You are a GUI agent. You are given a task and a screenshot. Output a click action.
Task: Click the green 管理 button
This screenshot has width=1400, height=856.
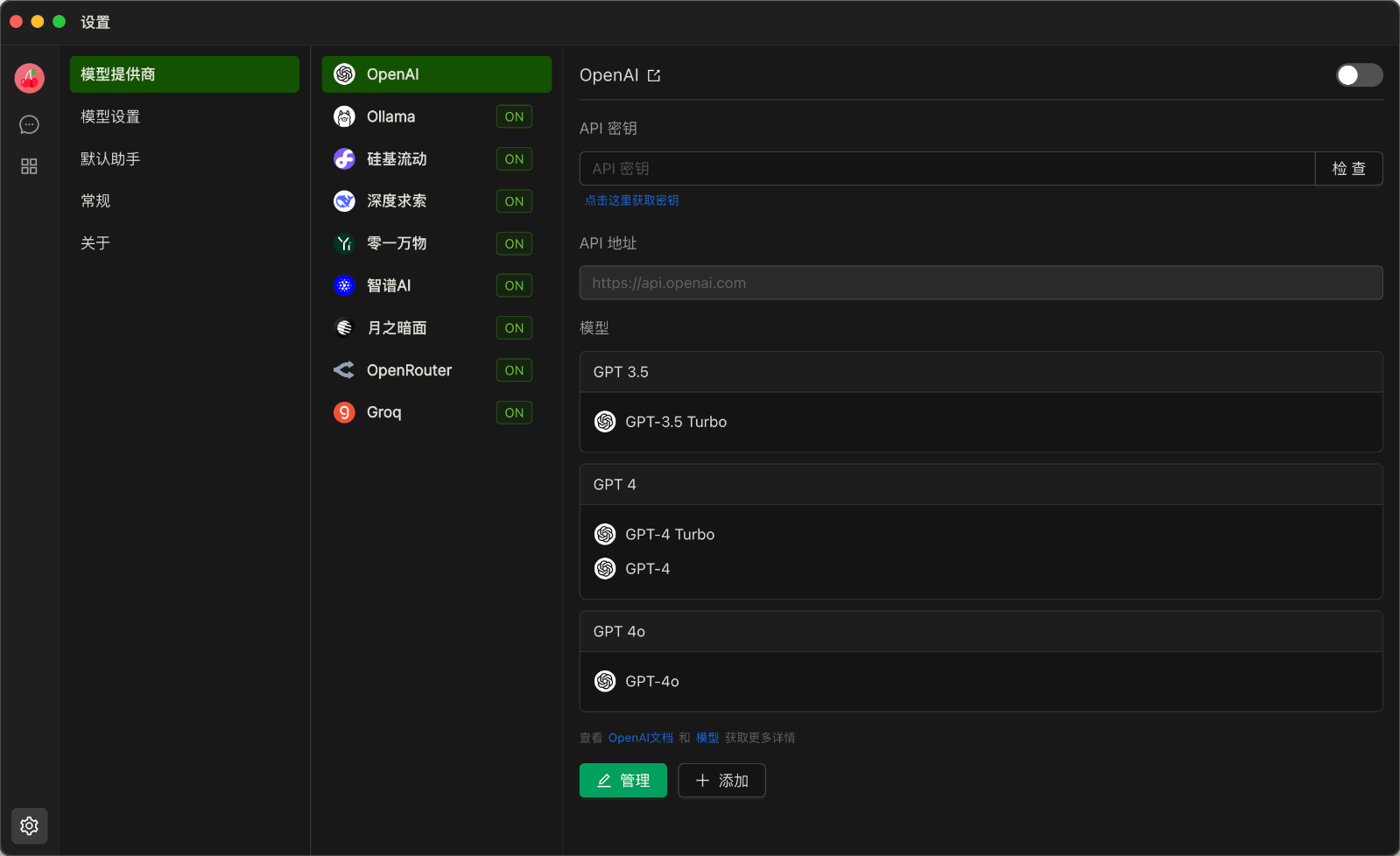pos(623,781)
